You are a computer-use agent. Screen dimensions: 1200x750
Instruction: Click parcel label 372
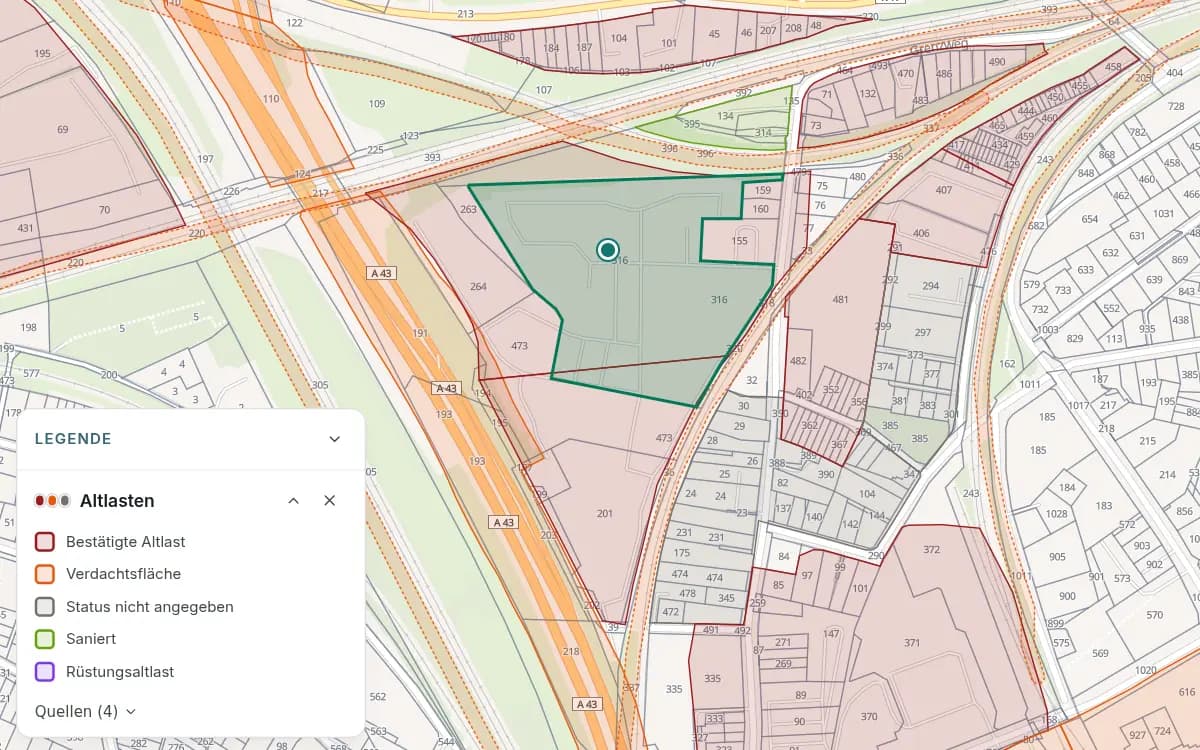(x=932, y=550)
